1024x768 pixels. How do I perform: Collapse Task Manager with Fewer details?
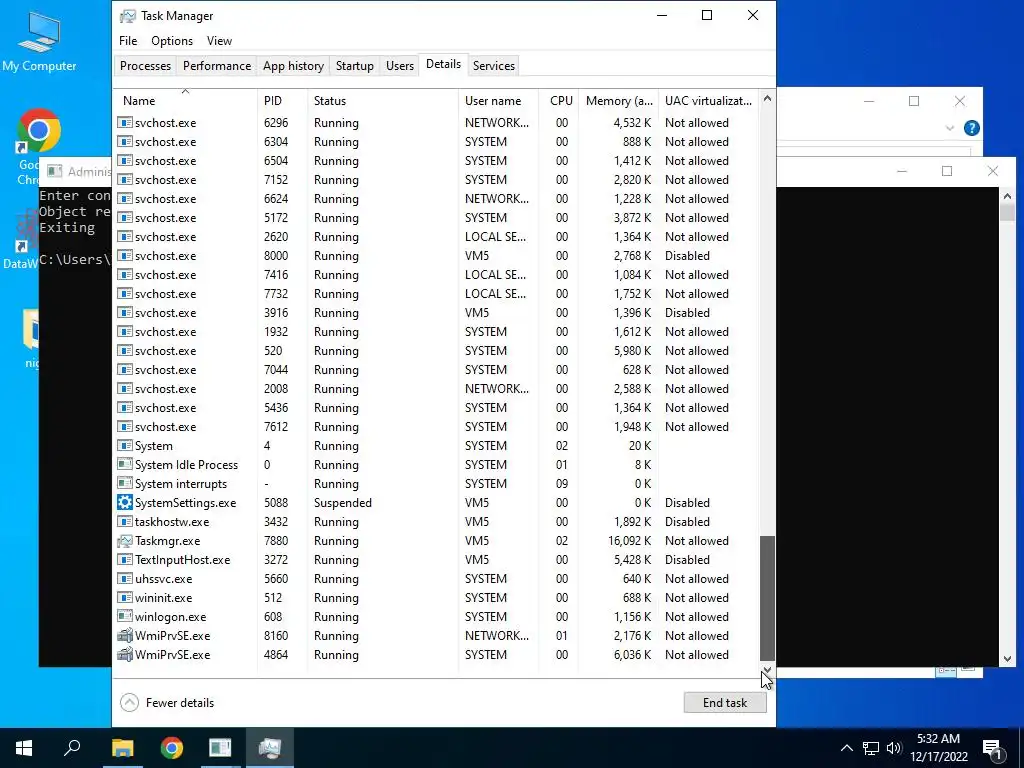[x=167, y=703]
